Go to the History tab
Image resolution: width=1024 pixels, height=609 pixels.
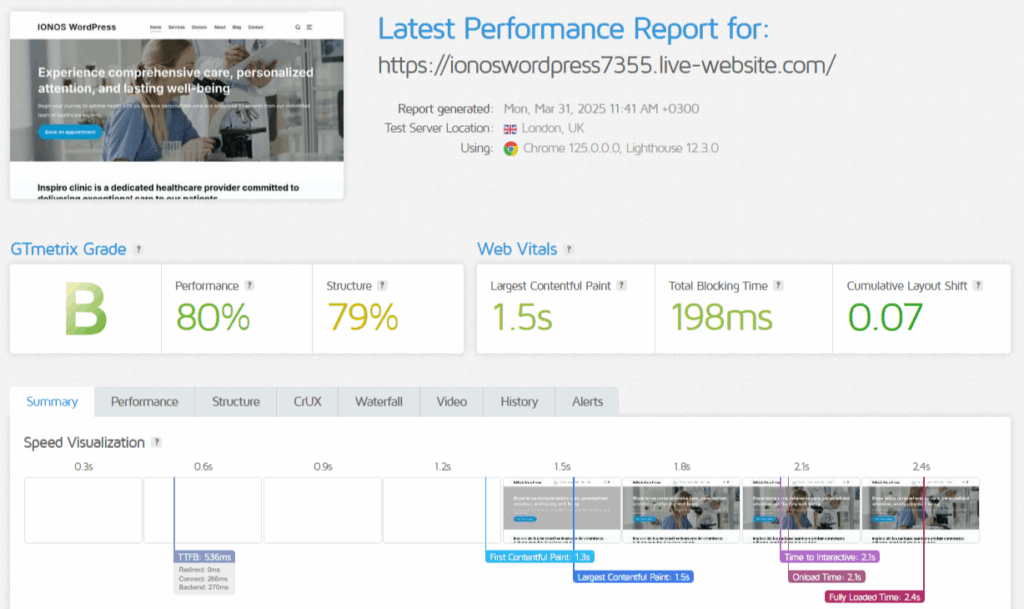click(519, 402)
